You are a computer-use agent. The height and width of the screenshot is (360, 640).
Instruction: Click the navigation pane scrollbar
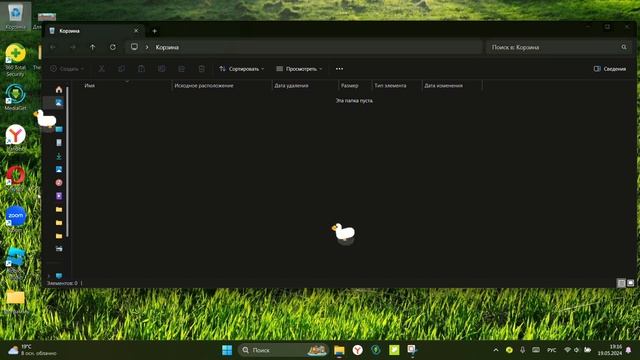pos(67,162)
